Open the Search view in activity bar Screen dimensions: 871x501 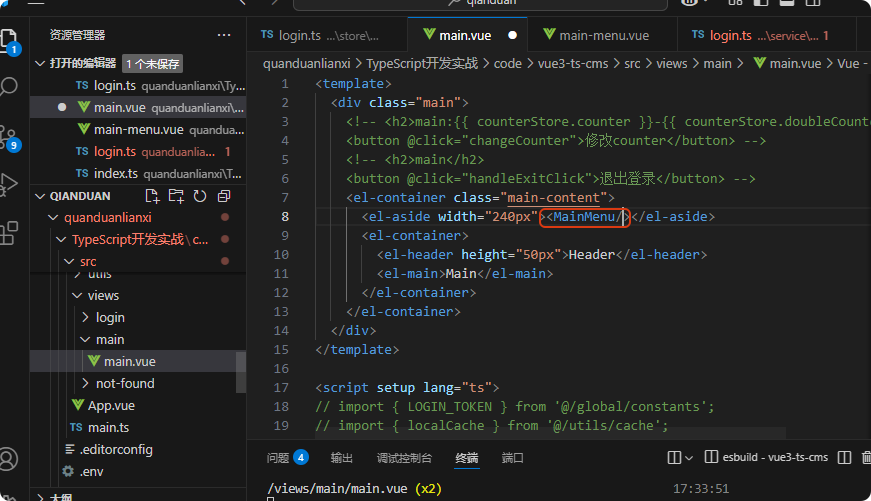pyautogui.click(x=8, y=87)
